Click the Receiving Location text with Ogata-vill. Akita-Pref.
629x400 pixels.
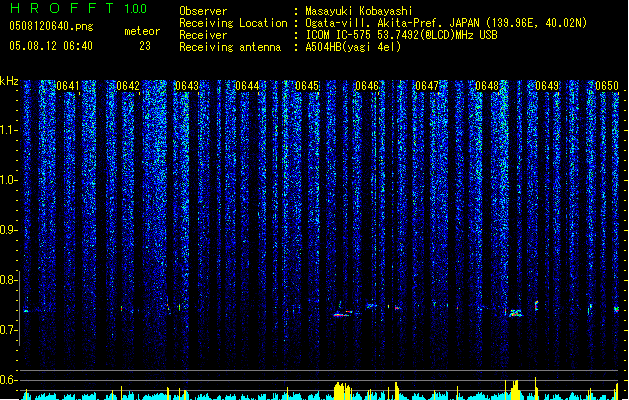446,23
